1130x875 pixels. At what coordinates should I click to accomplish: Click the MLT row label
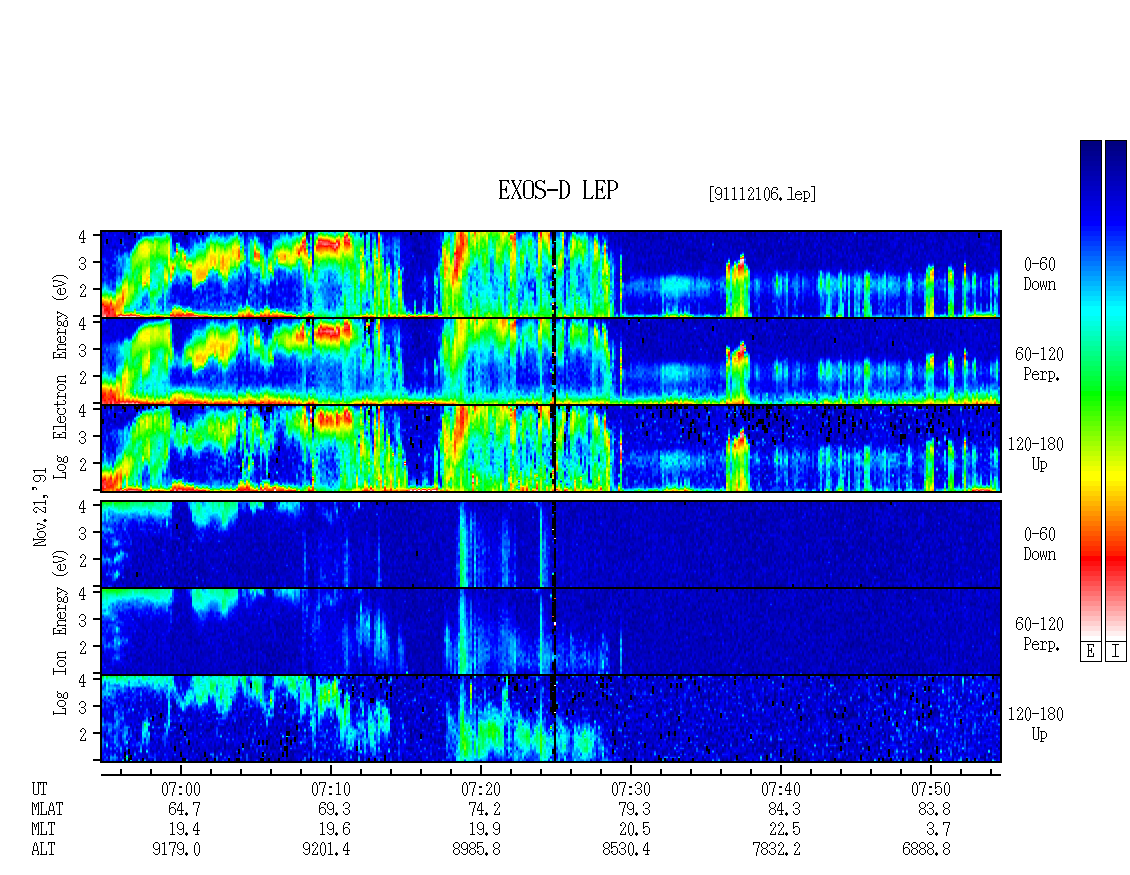43,830
